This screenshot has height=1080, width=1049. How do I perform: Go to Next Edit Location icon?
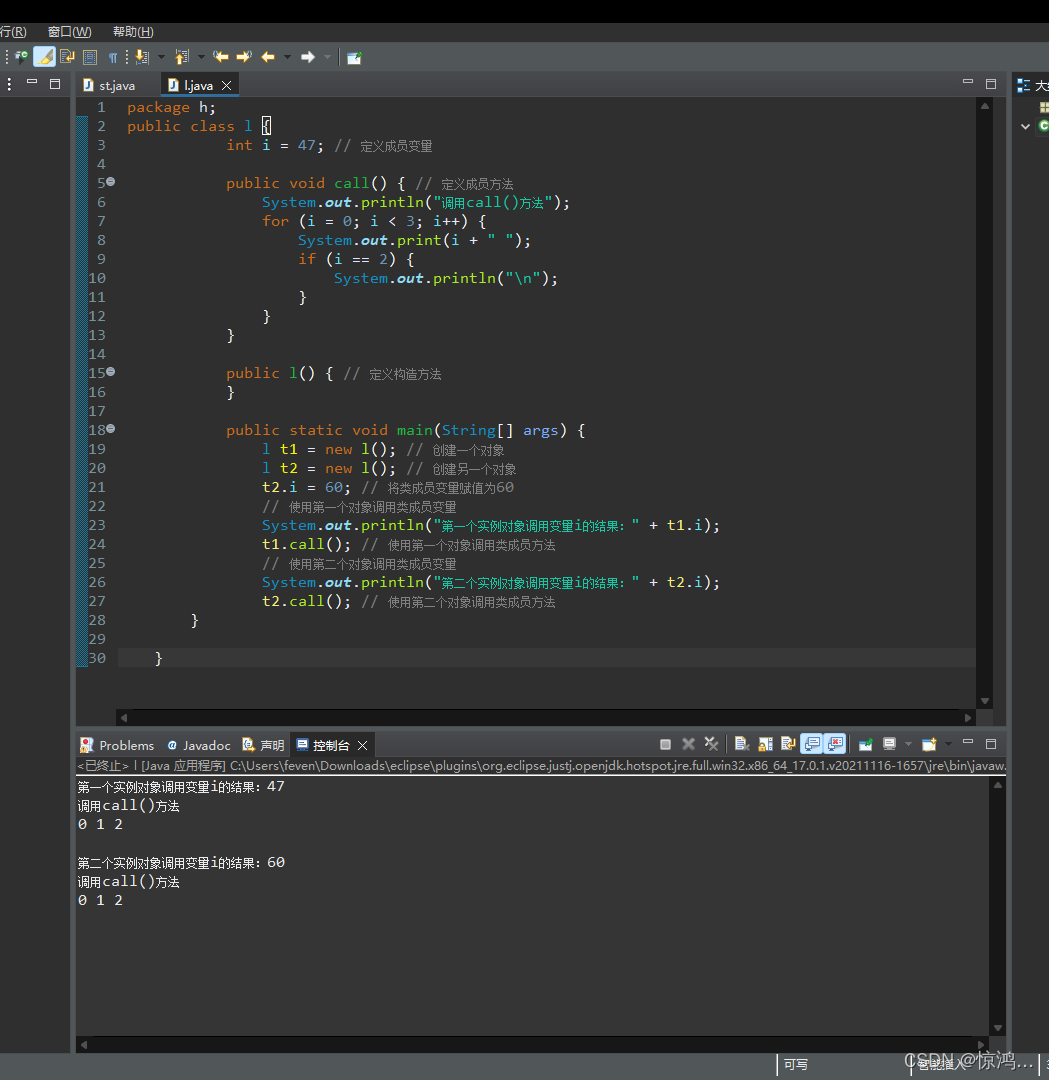[244, 57]
